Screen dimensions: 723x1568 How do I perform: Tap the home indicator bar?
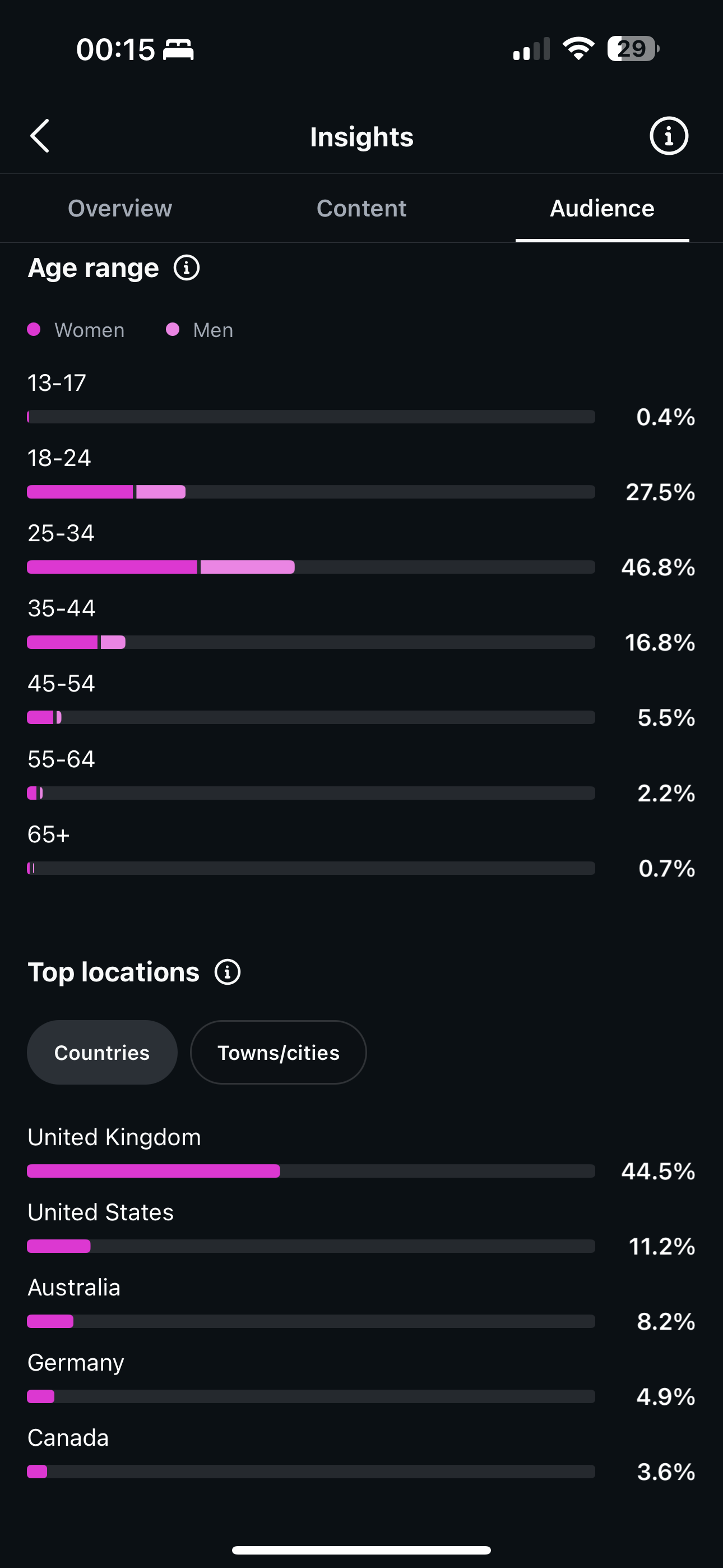tap(361, 1549)
